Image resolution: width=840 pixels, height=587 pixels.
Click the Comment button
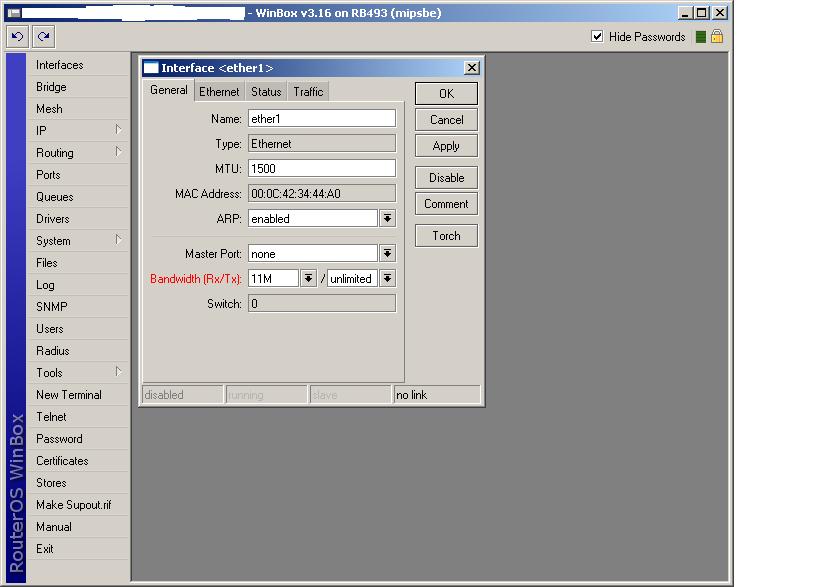[x=446, y=204]
